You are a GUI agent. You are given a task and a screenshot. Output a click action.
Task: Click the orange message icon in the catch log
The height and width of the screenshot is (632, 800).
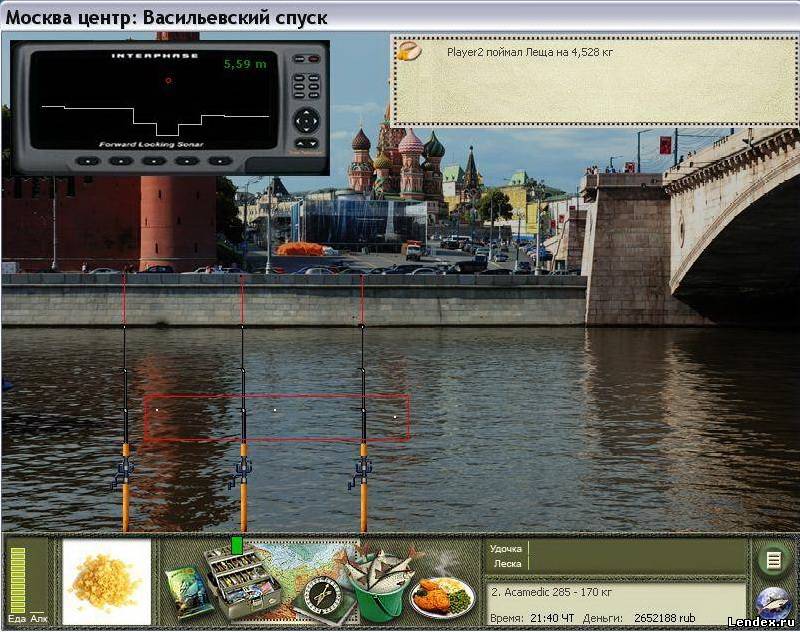coord(410,52)
